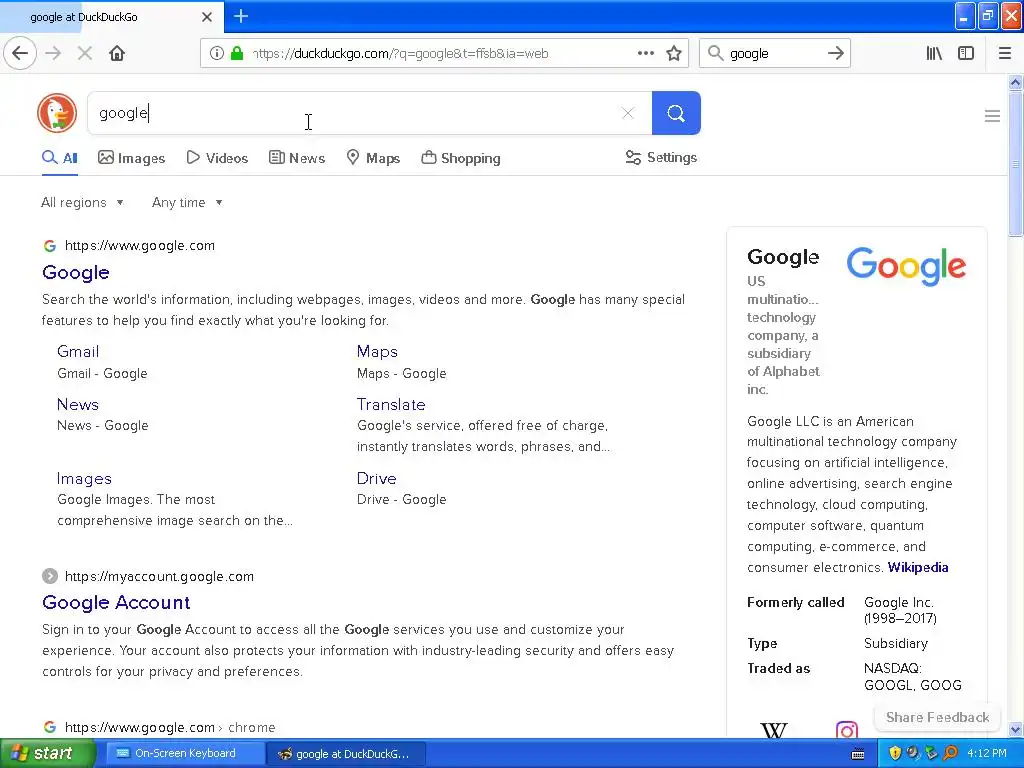
Task: Open the Wikipedia W profile icon
Action: (x=774, y=729)
